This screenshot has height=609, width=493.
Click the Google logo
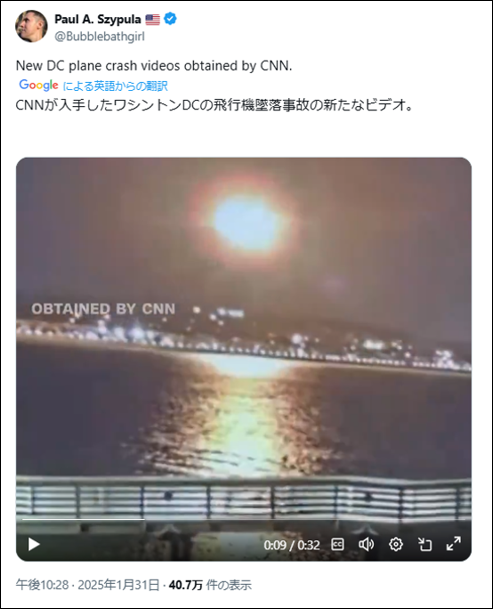point(38,85)
